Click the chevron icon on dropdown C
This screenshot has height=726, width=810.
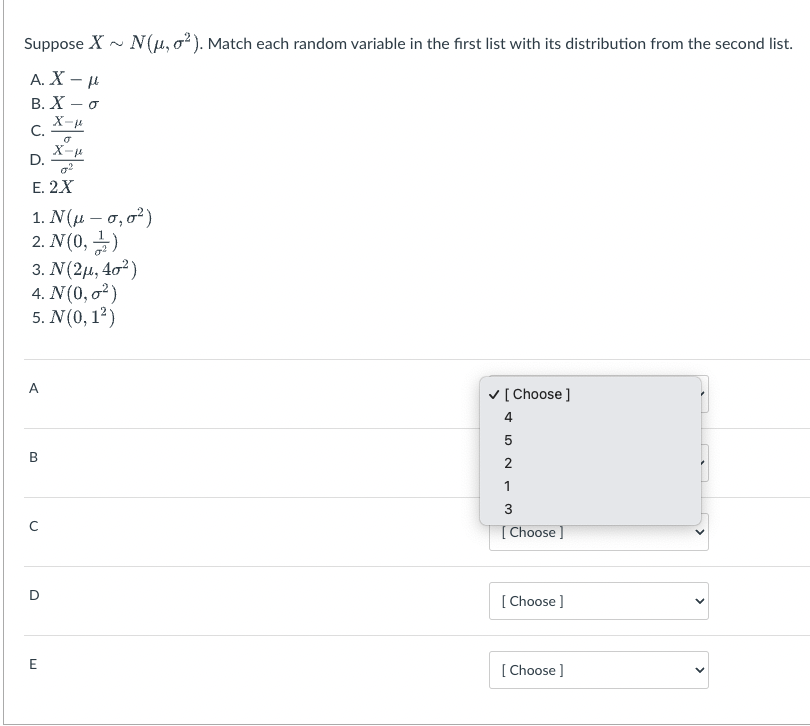700,532
